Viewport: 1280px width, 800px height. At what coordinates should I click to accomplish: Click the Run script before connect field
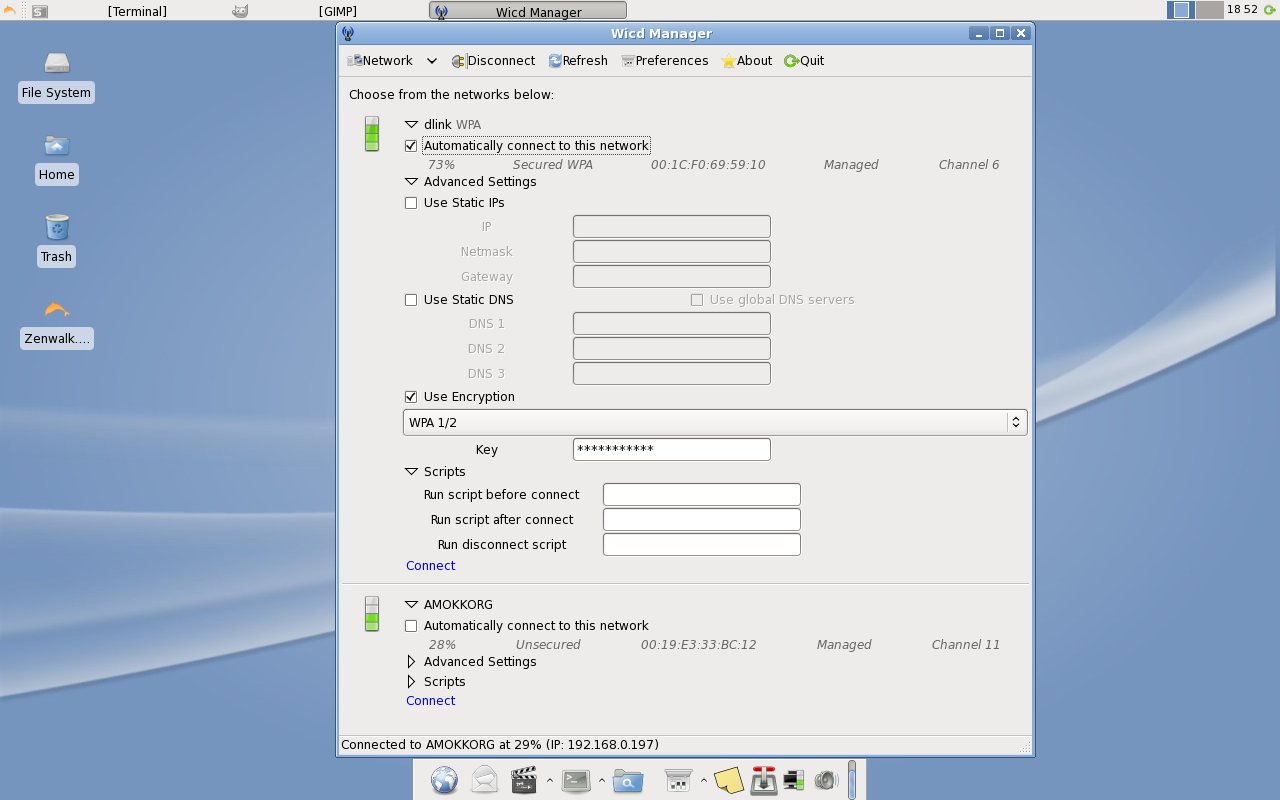[702, 495]
